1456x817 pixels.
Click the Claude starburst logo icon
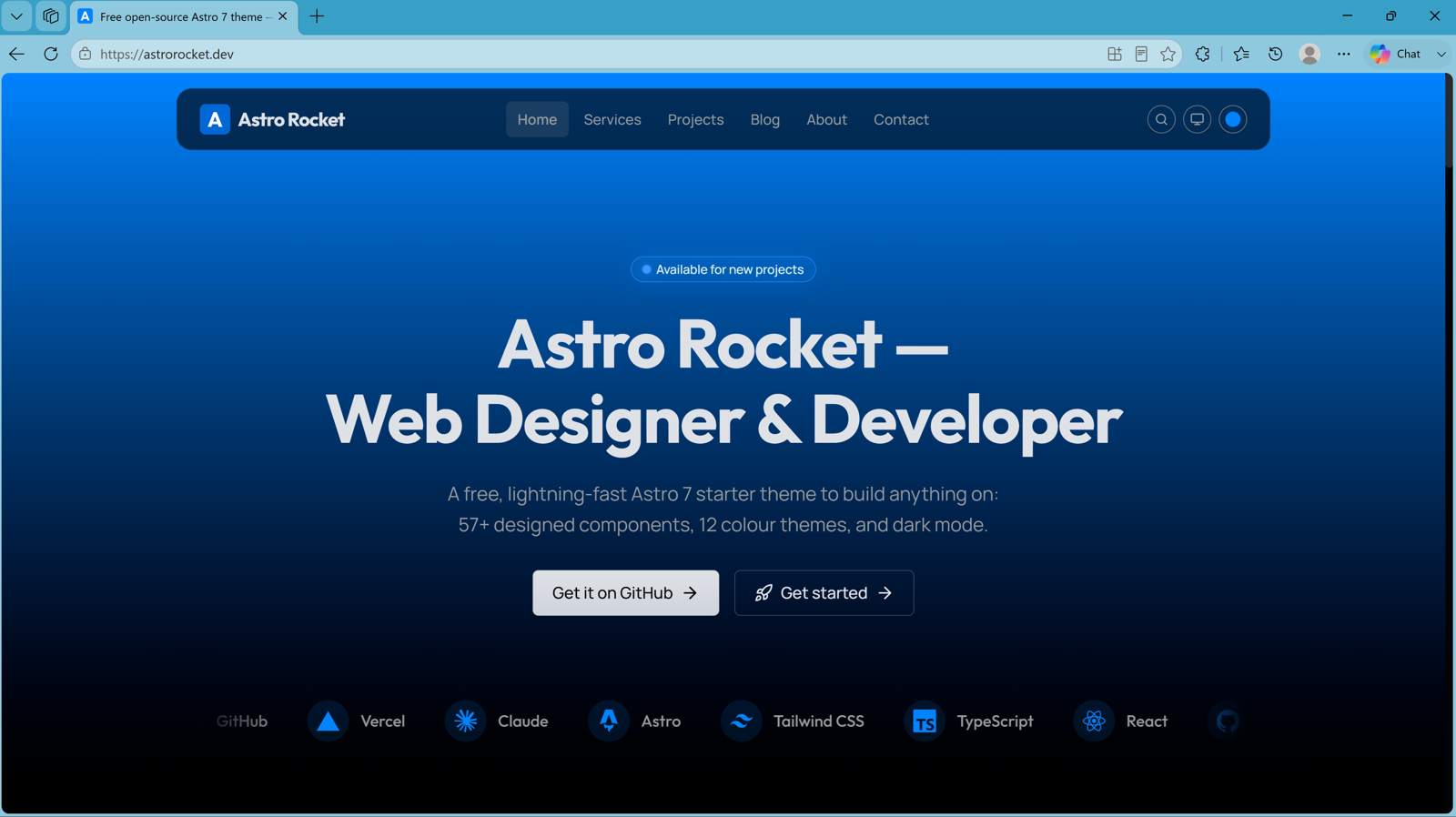(x=466, y=721)
